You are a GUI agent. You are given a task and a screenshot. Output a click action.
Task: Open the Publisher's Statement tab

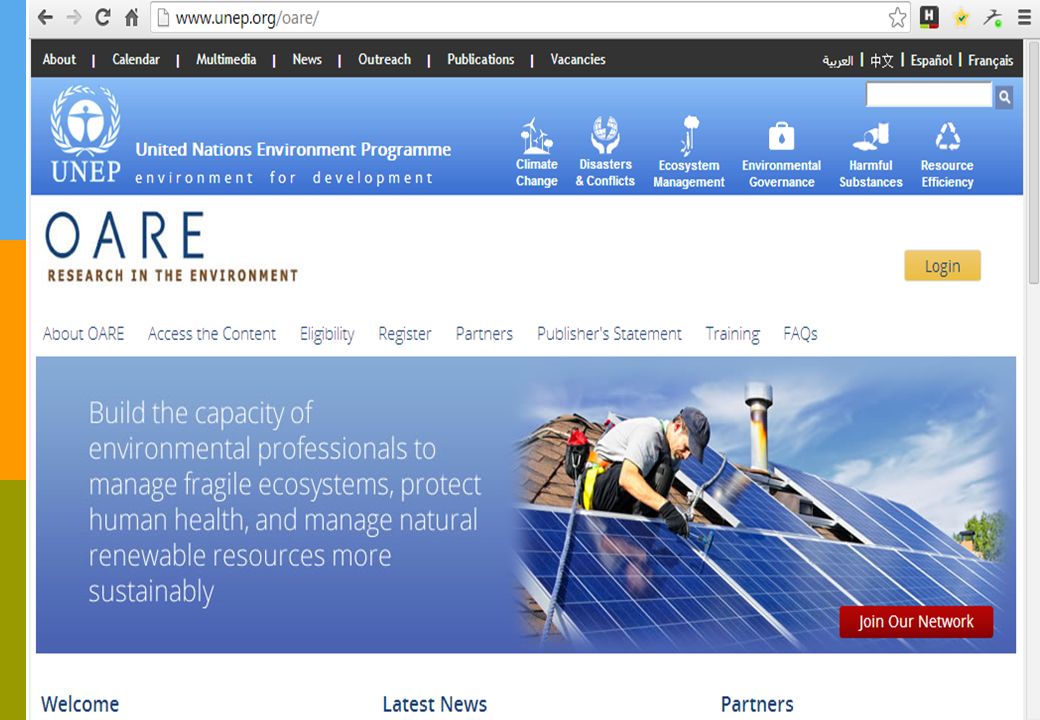click(609, 333)
